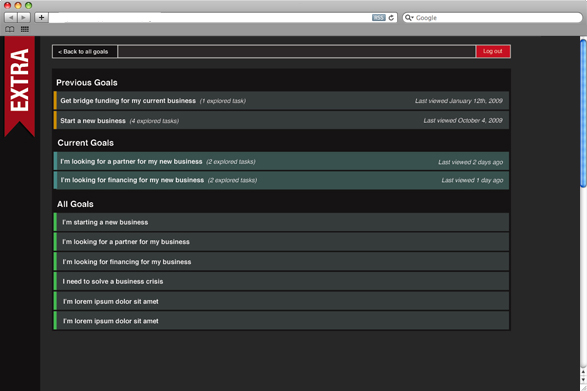Viewport: 587px width, 391px height.
Task: Go back with the browser back arrow
Action: point(10,17)
